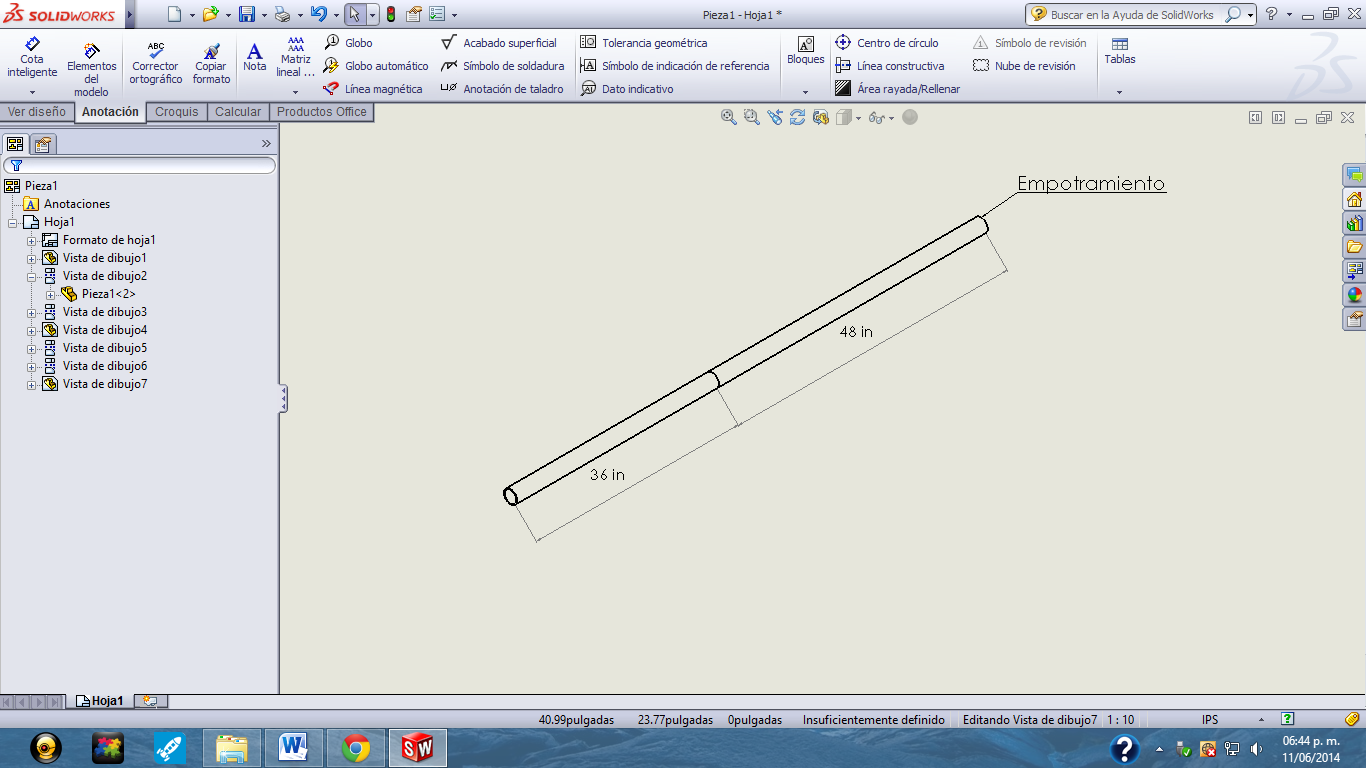Image resolution: width=1366 pixels, height=768 pixels.
Task: Select Vista de dibujo4 in tree
Action: click(105, 330)
